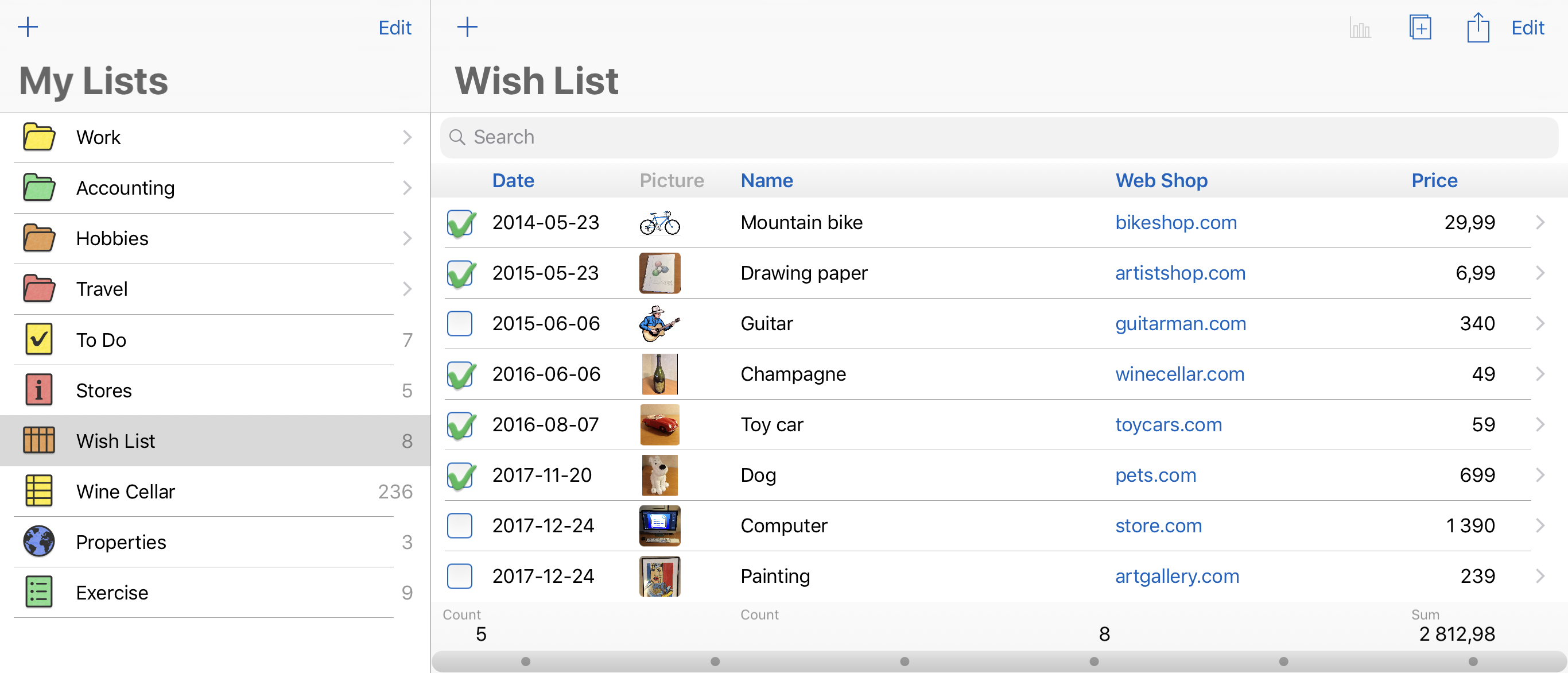Expand the Work folder chevron
The image size is (1568, 673).
(x=407, y=138)
